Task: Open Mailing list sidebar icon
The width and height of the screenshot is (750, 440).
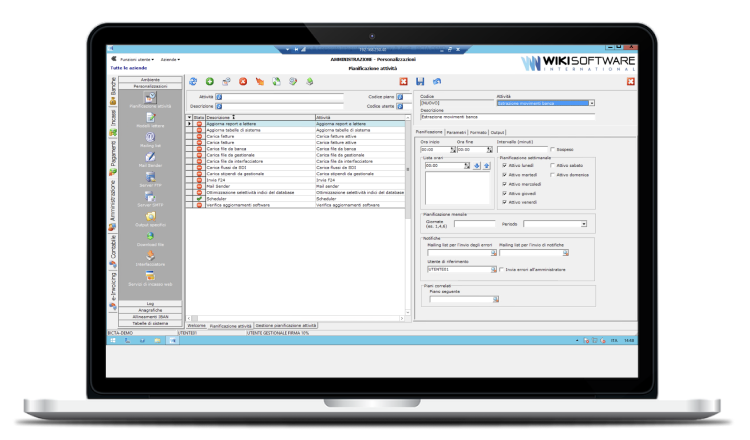Action: pyautogui.click(x=150, y=140)
